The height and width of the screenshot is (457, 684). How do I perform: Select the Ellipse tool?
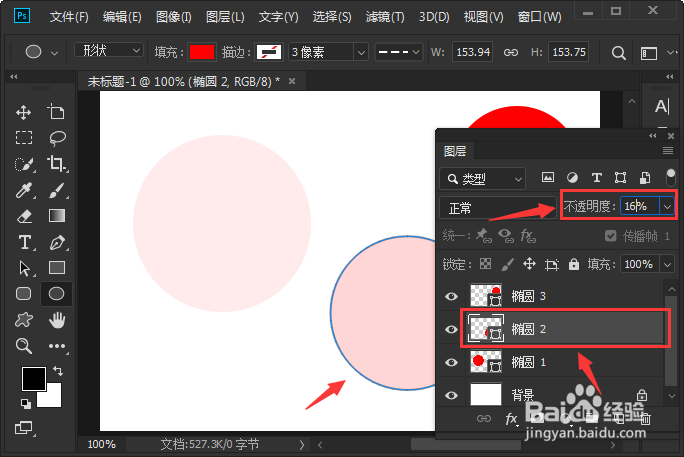coord(56,294)
